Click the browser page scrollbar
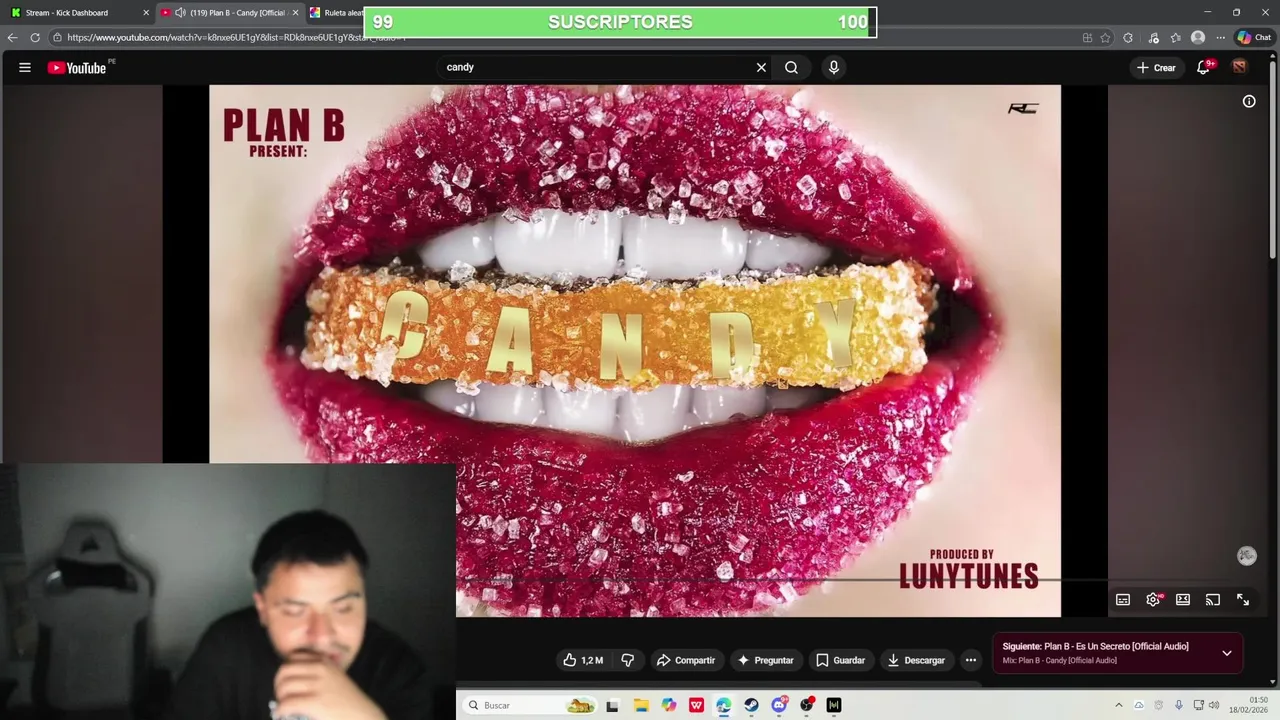The image size is (1280, 720). click(1274, 160)
